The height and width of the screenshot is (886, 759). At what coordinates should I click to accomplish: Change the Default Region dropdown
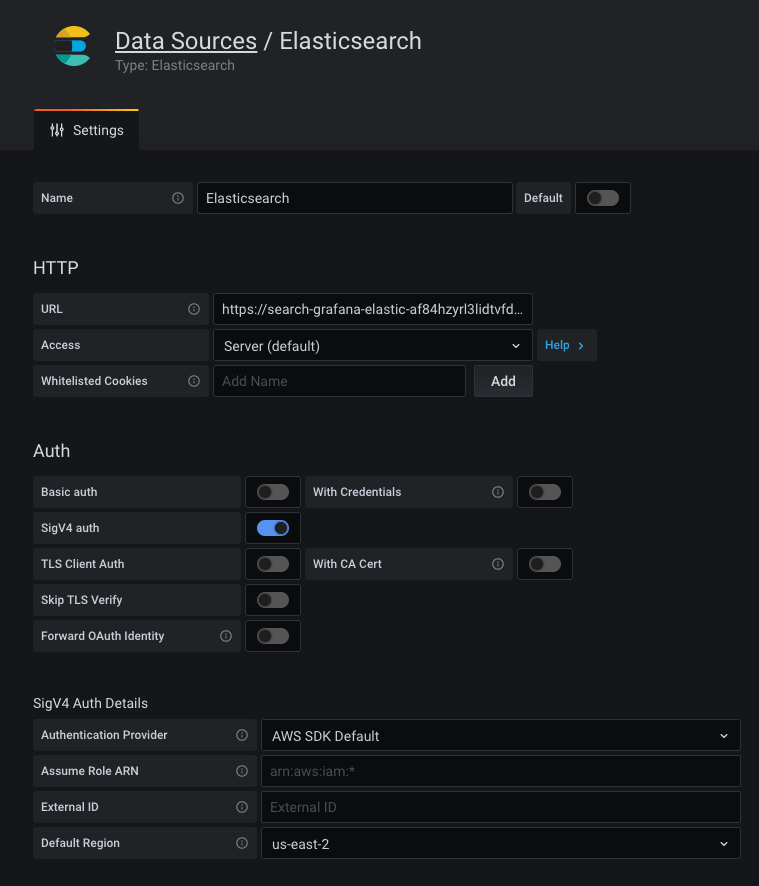tap(500, 842)
